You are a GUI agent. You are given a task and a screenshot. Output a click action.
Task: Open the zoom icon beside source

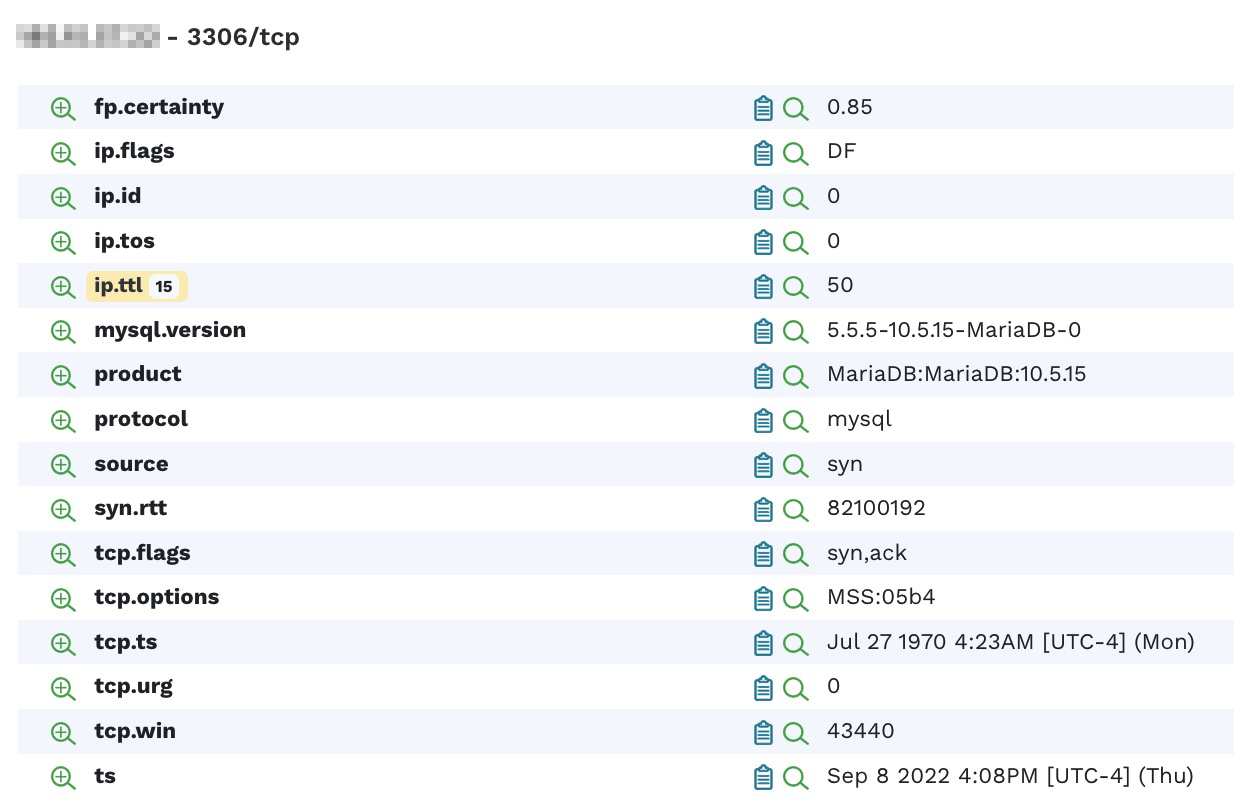point(62,465)
